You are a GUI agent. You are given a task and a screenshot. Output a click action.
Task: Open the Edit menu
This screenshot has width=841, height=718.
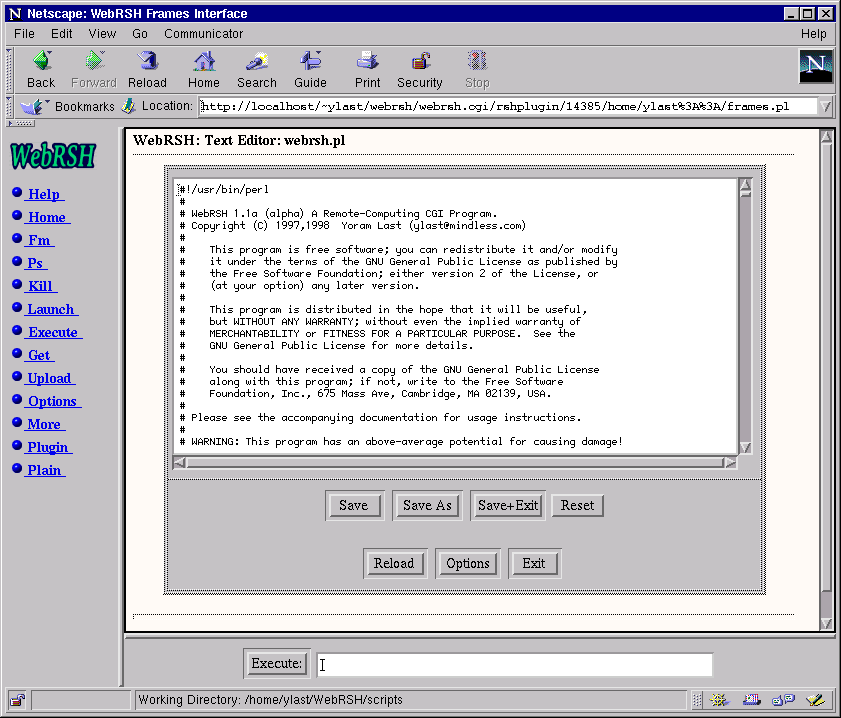click(x=62, y=34)
